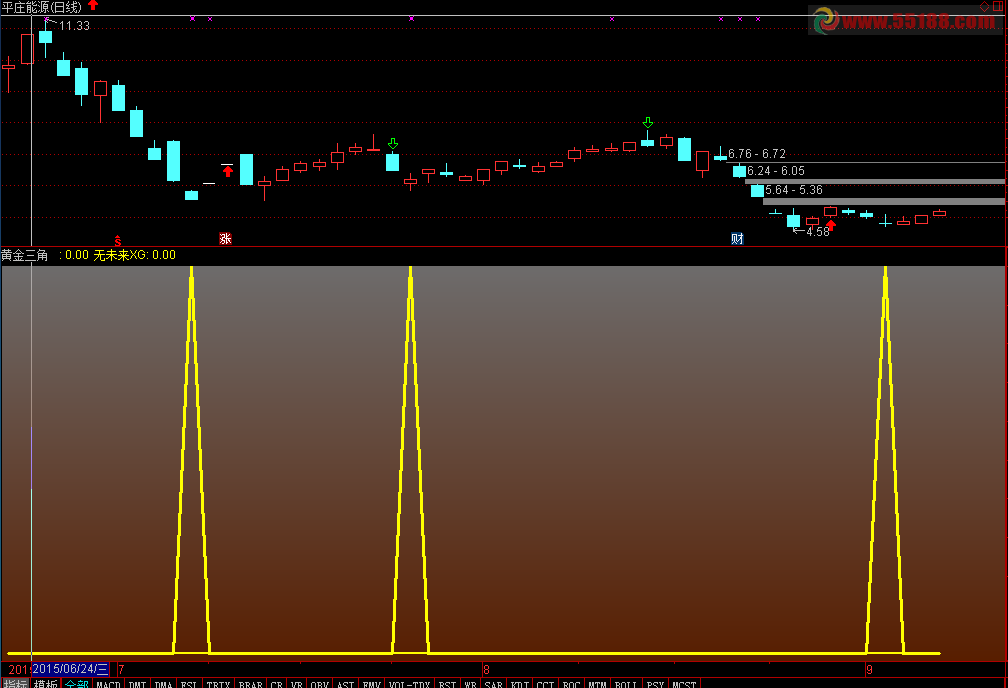
Task: Click the green down arrow above the July candle
Action: (x=393, y=143)
